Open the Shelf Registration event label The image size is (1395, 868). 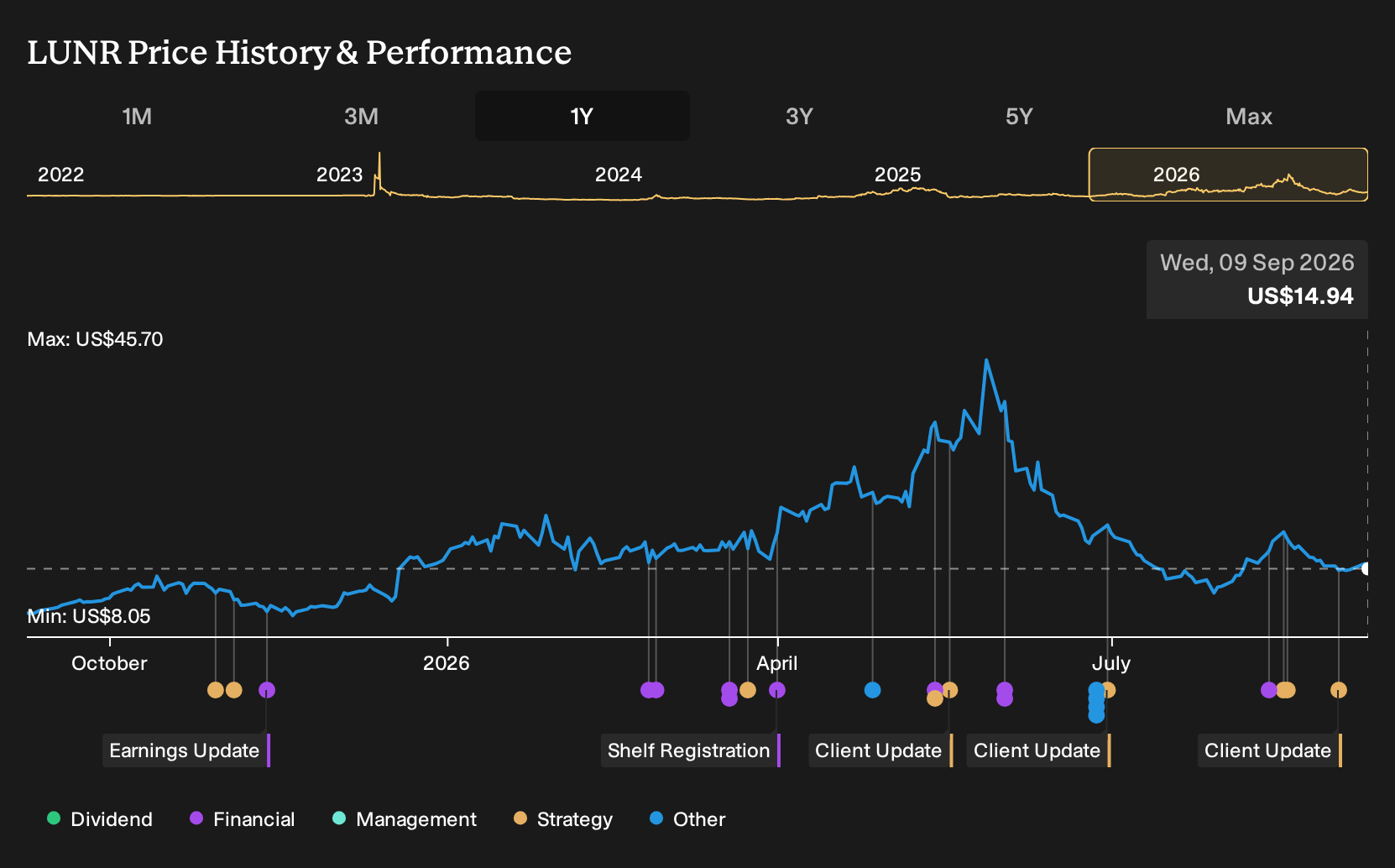tap(691, 750)
